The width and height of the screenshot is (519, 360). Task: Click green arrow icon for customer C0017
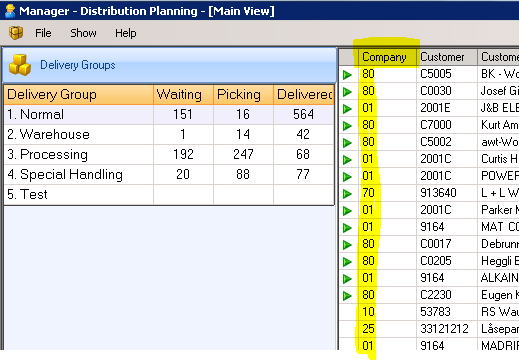(347, 244)
